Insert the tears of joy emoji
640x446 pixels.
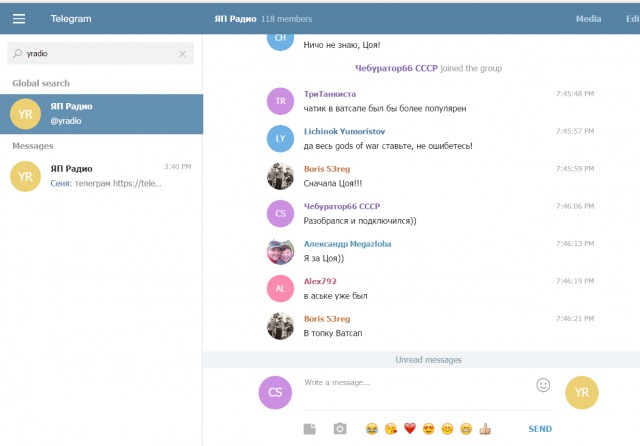tap(372, 429)
